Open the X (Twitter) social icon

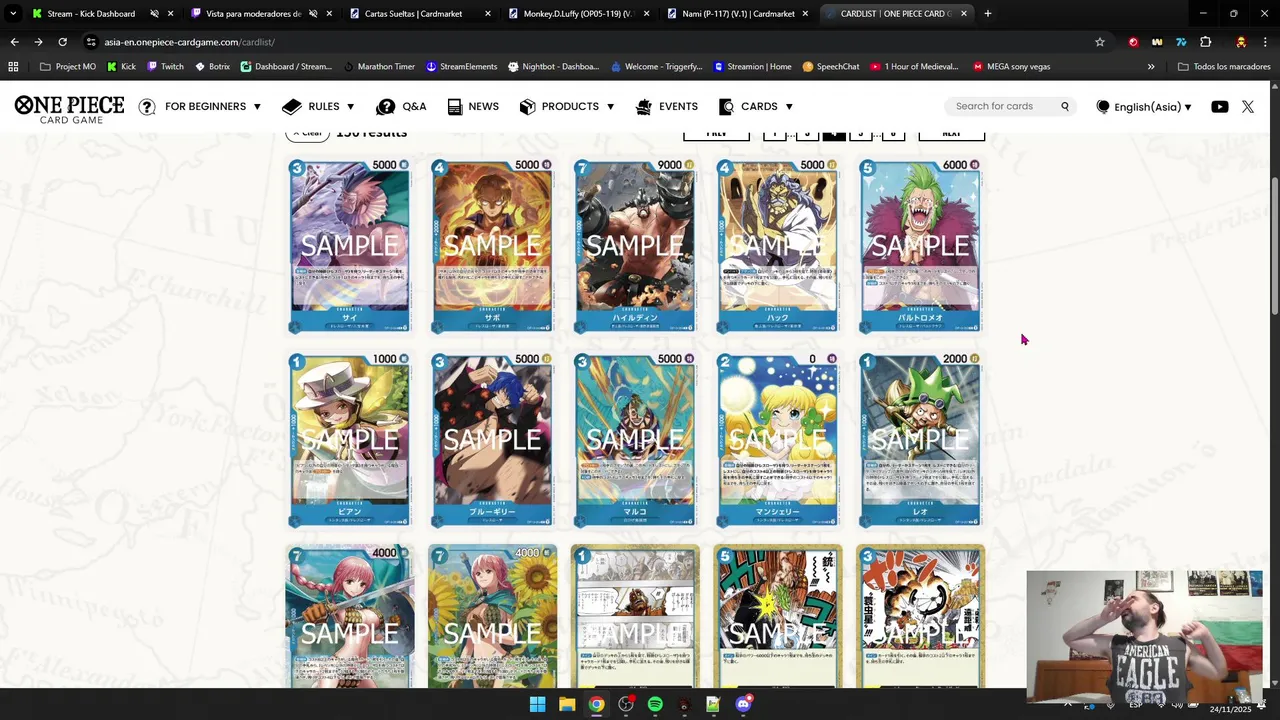(1248, 106)
